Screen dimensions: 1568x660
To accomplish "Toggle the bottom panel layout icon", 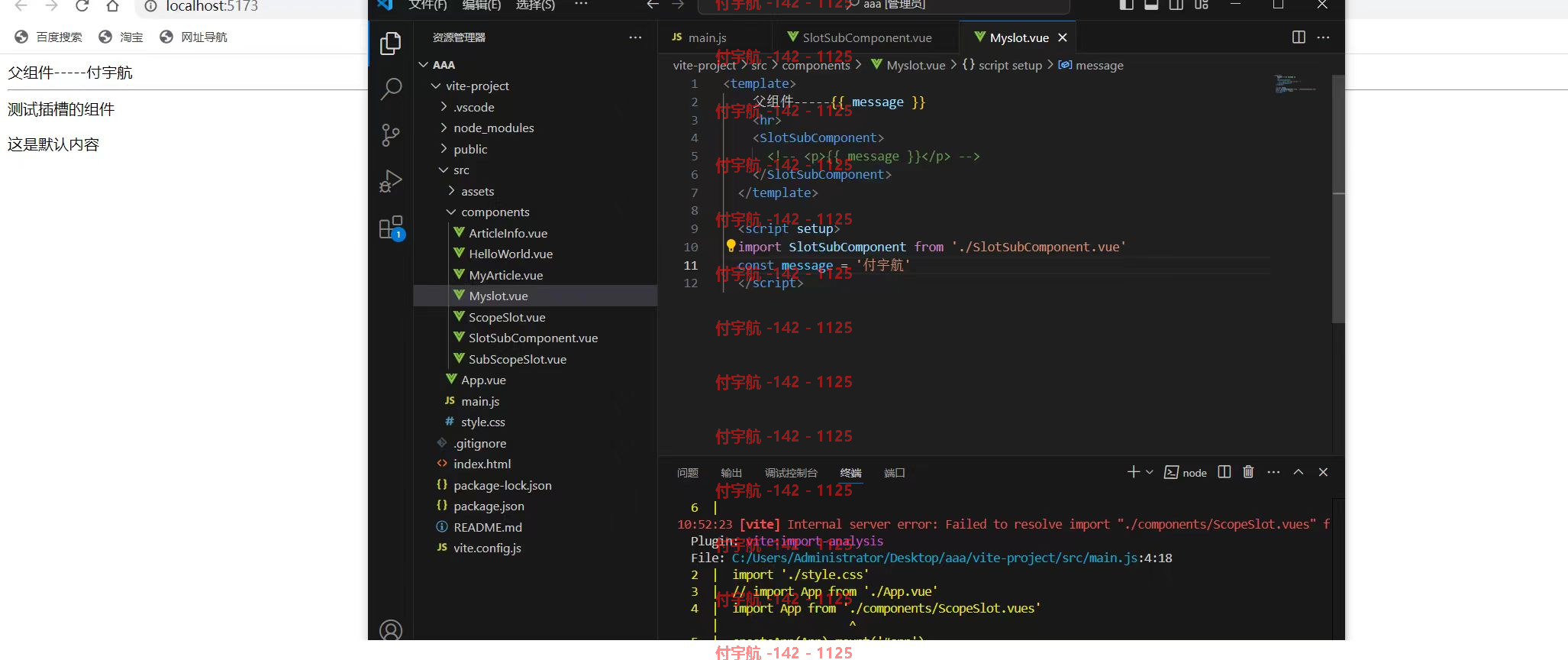I will click(x=1151, y=5).
